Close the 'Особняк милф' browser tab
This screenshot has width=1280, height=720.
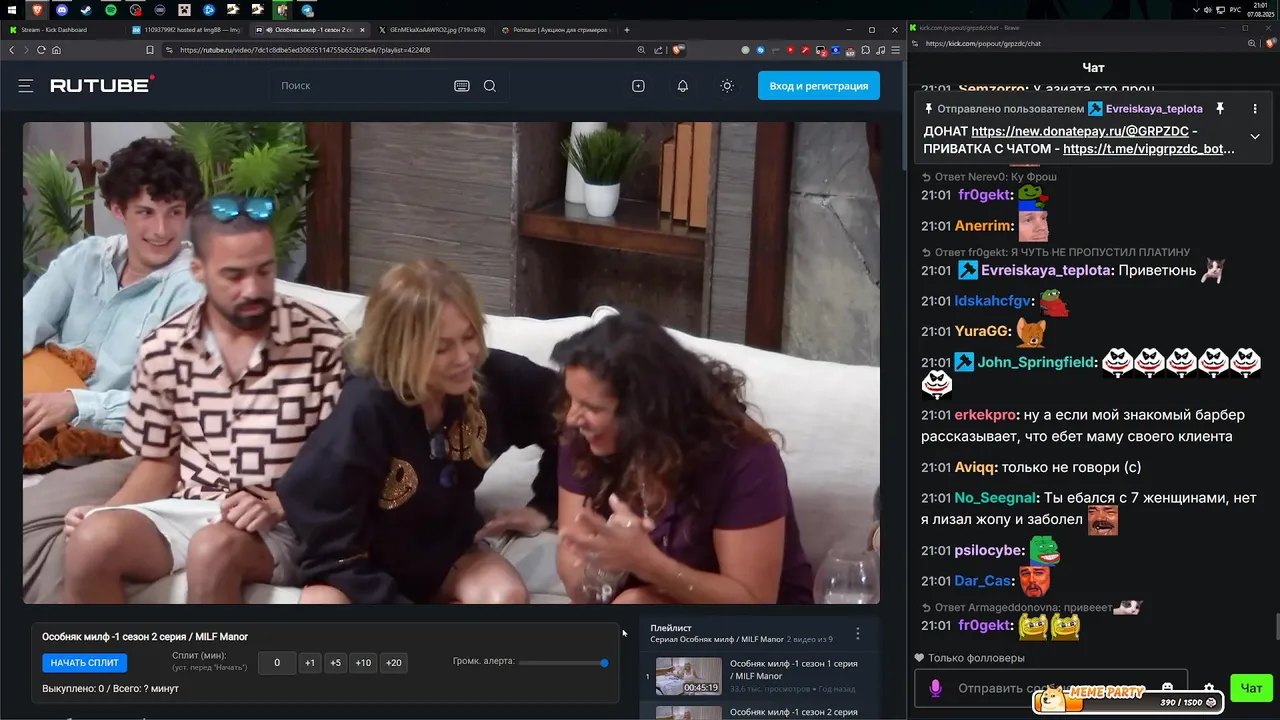pyautogui.click(x=364, y=30)
